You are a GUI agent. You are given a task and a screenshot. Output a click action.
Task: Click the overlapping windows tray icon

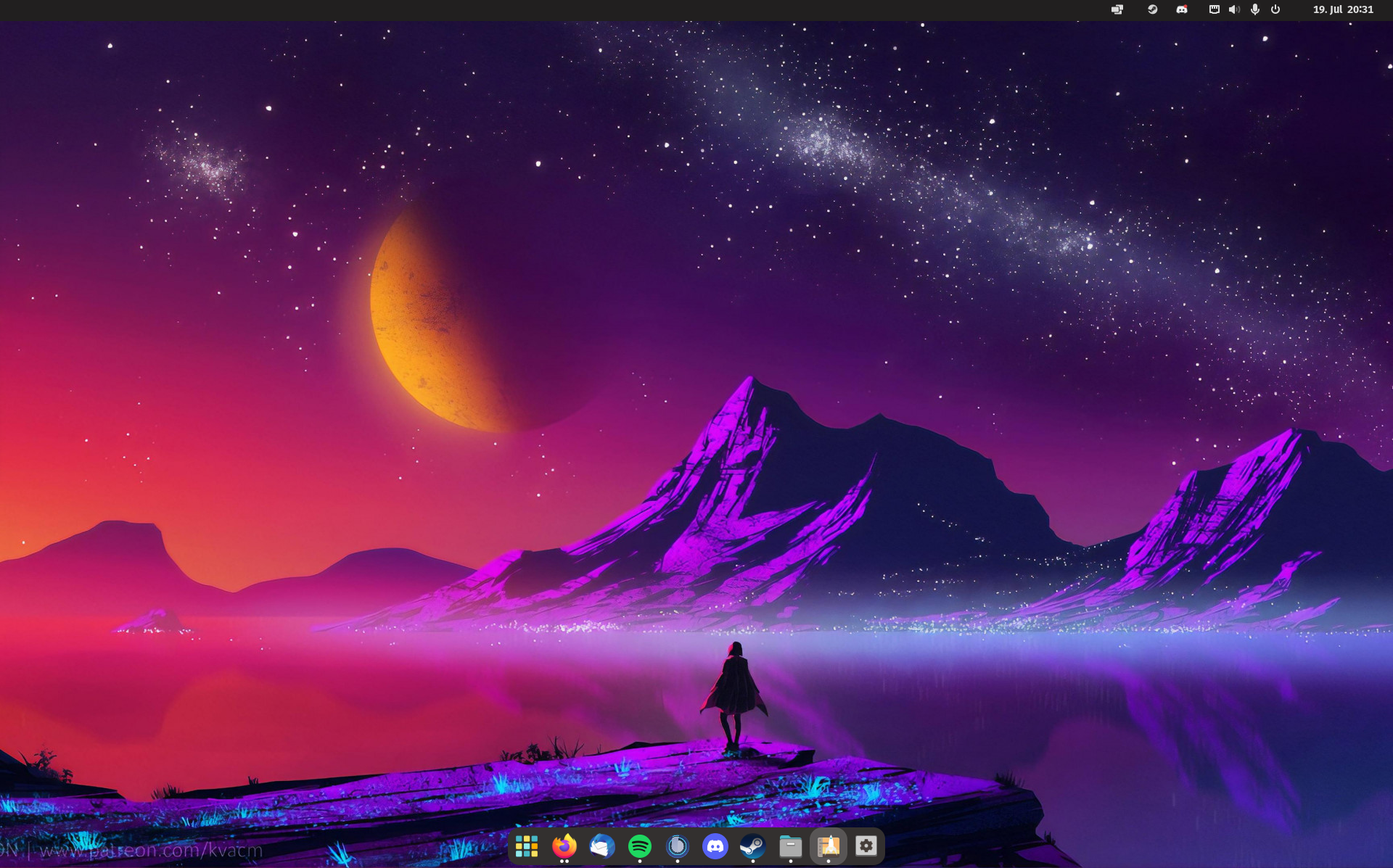(1117, 9)
